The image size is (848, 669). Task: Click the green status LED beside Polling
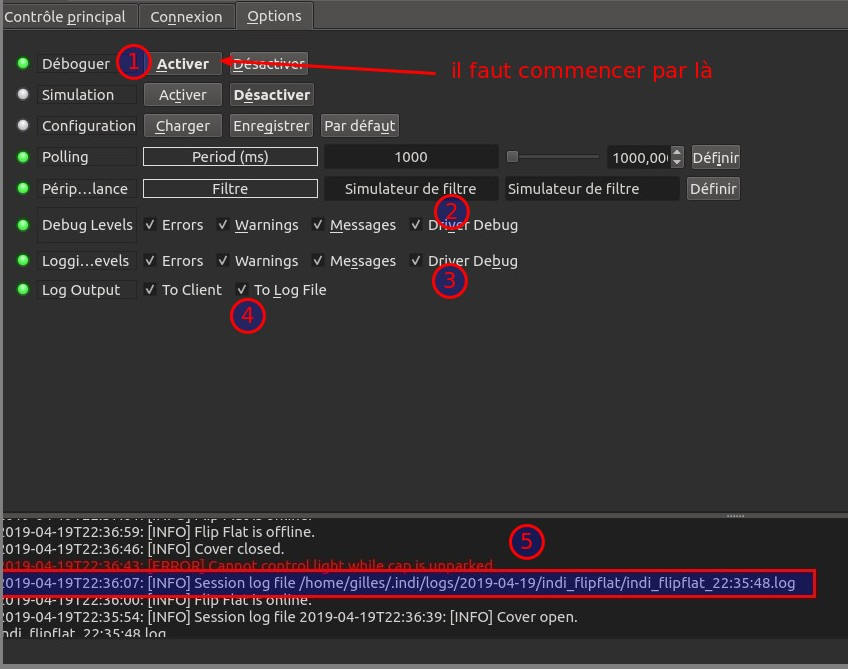point(23,157)
